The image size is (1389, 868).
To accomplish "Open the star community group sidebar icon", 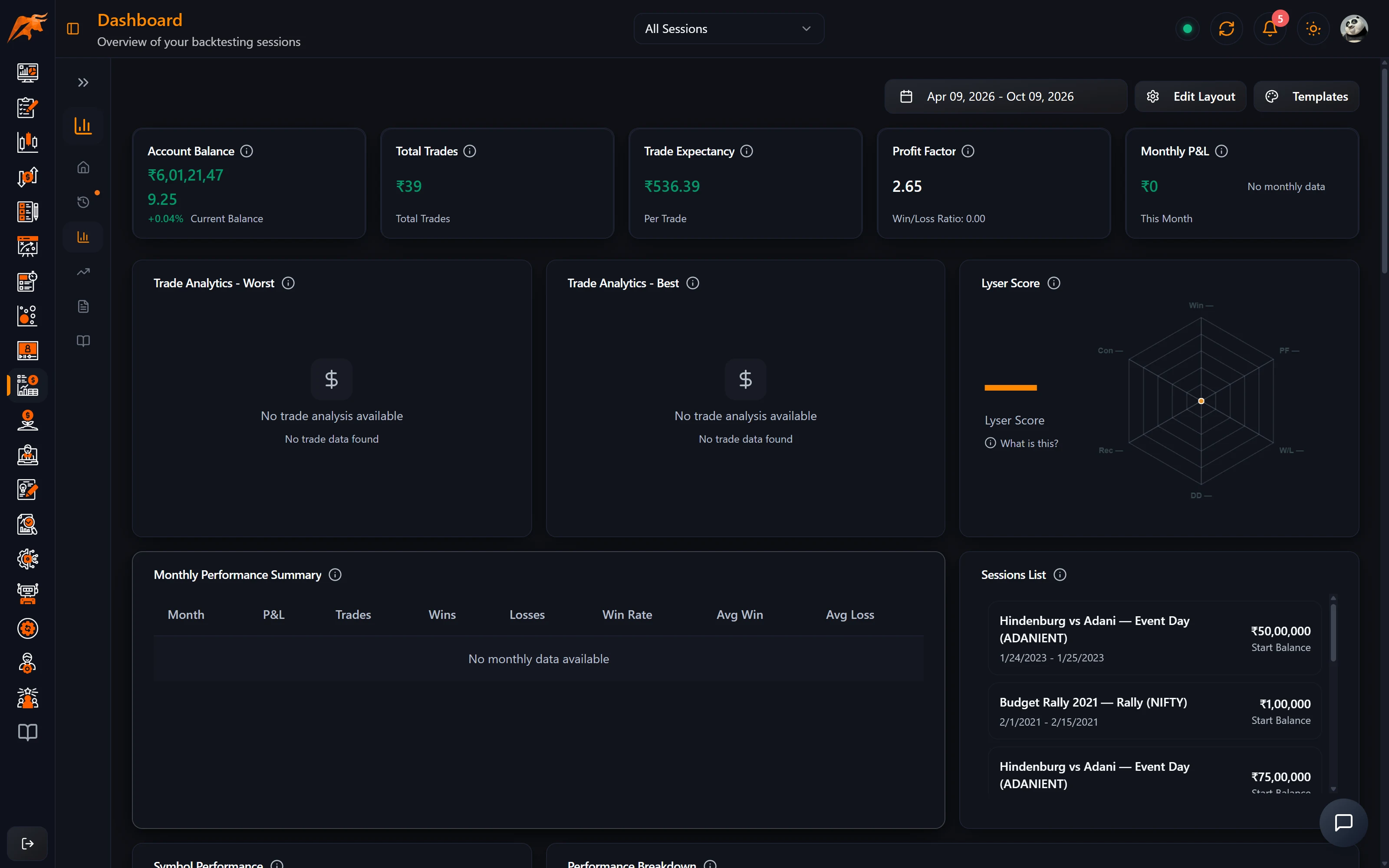I will click(27, 698).
